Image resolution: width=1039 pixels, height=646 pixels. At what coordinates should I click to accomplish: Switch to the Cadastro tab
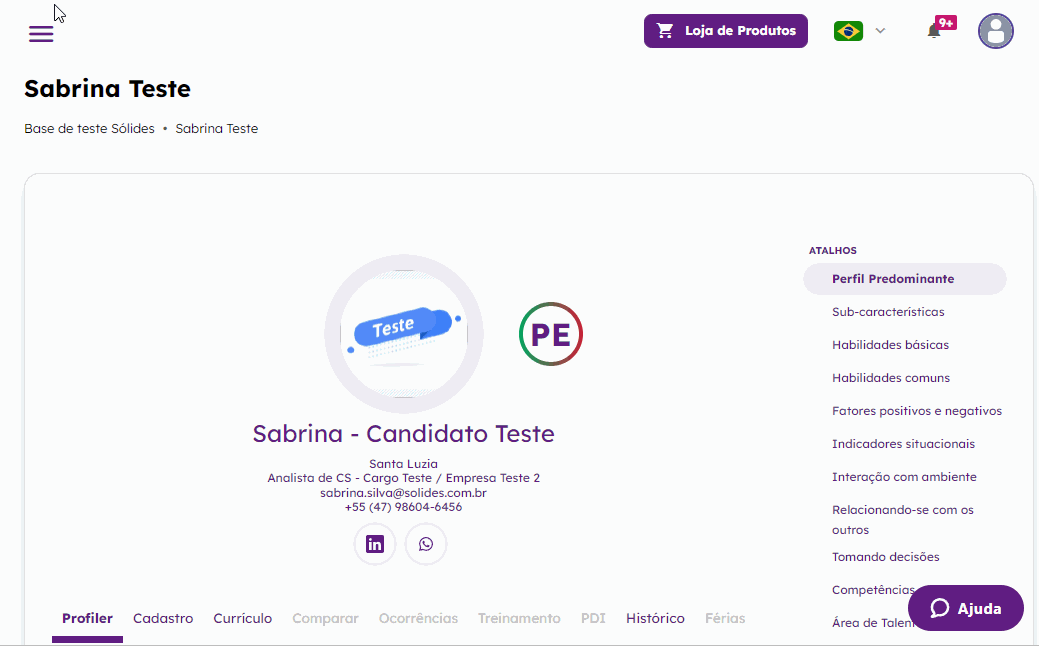[163, 618]
